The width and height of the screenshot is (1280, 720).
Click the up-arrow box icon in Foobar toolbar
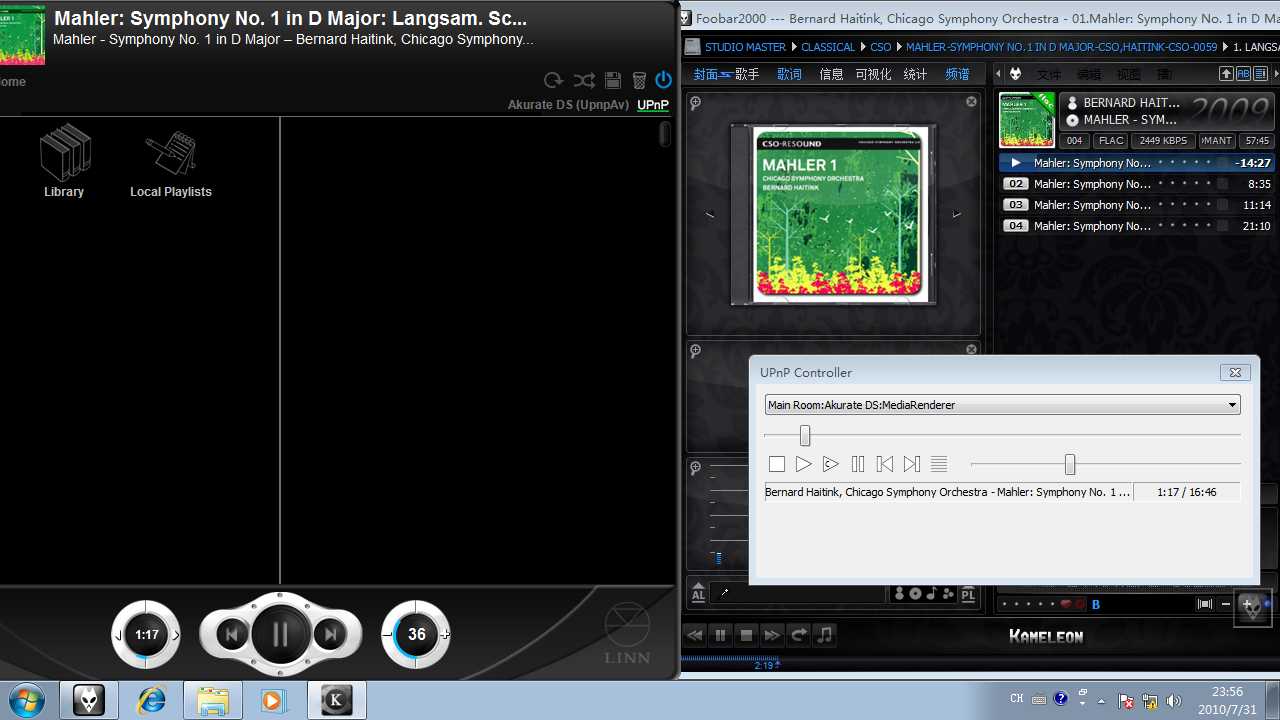point(1226,74)
